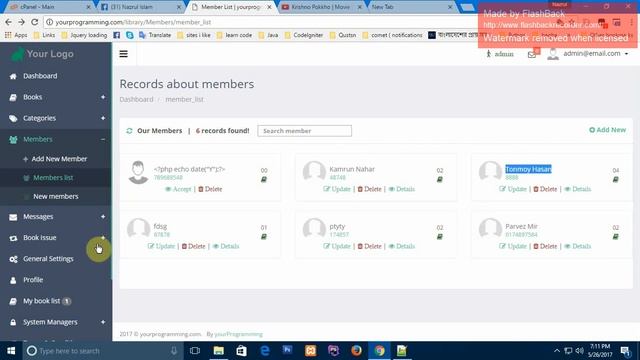Viewport: 640px width, 360px height.
Task: Expand the Books menu
Action: 103,97
